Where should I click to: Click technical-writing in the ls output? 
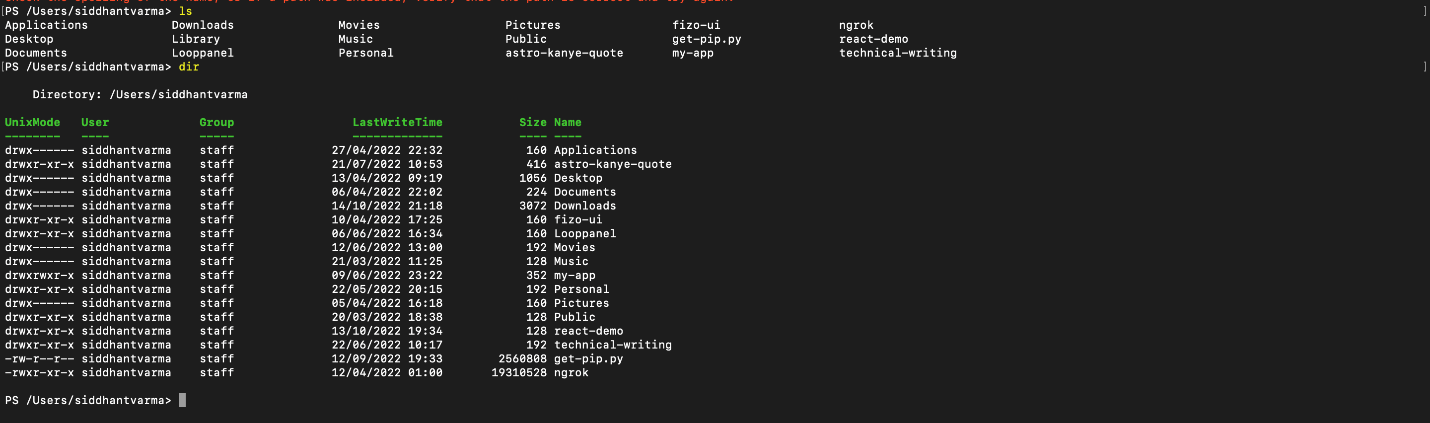click(x=898, y=53)
